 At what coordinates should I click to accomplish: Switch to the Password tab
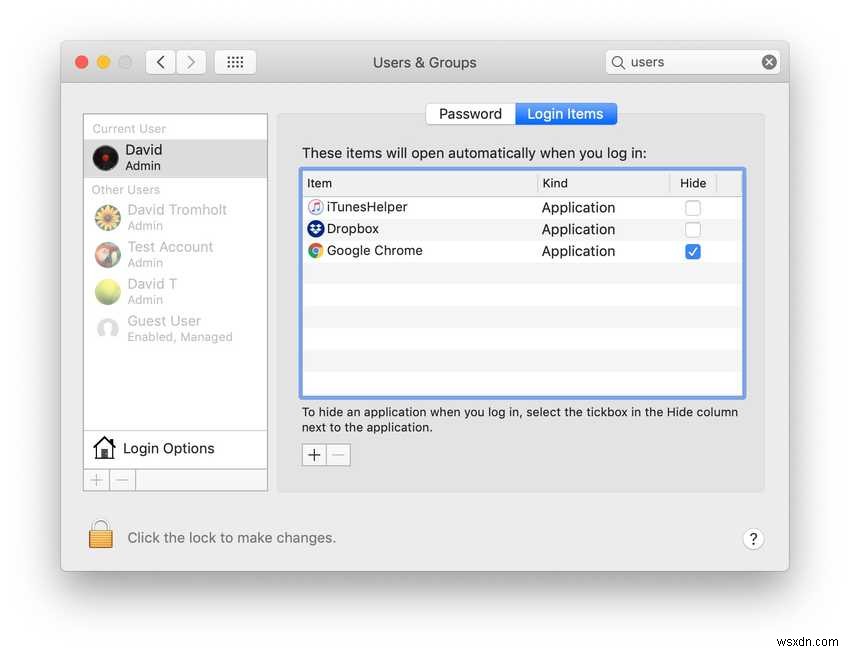471,114
